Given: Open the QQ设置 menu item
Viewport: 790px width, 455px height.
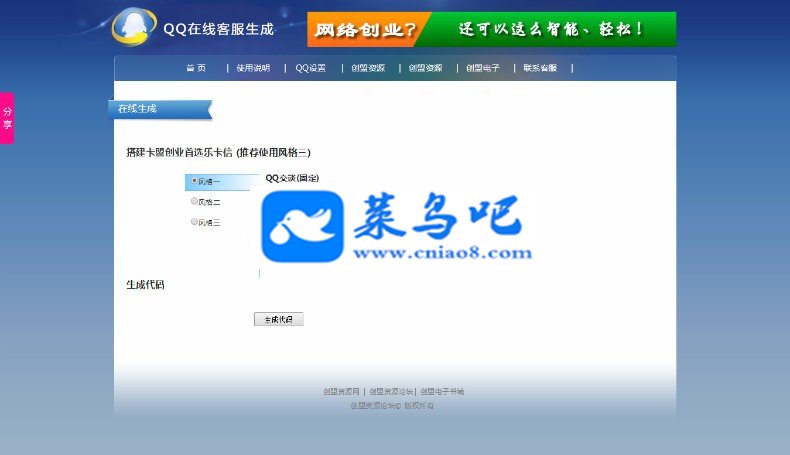Looking at the screenshot, I should pos(311,68).
